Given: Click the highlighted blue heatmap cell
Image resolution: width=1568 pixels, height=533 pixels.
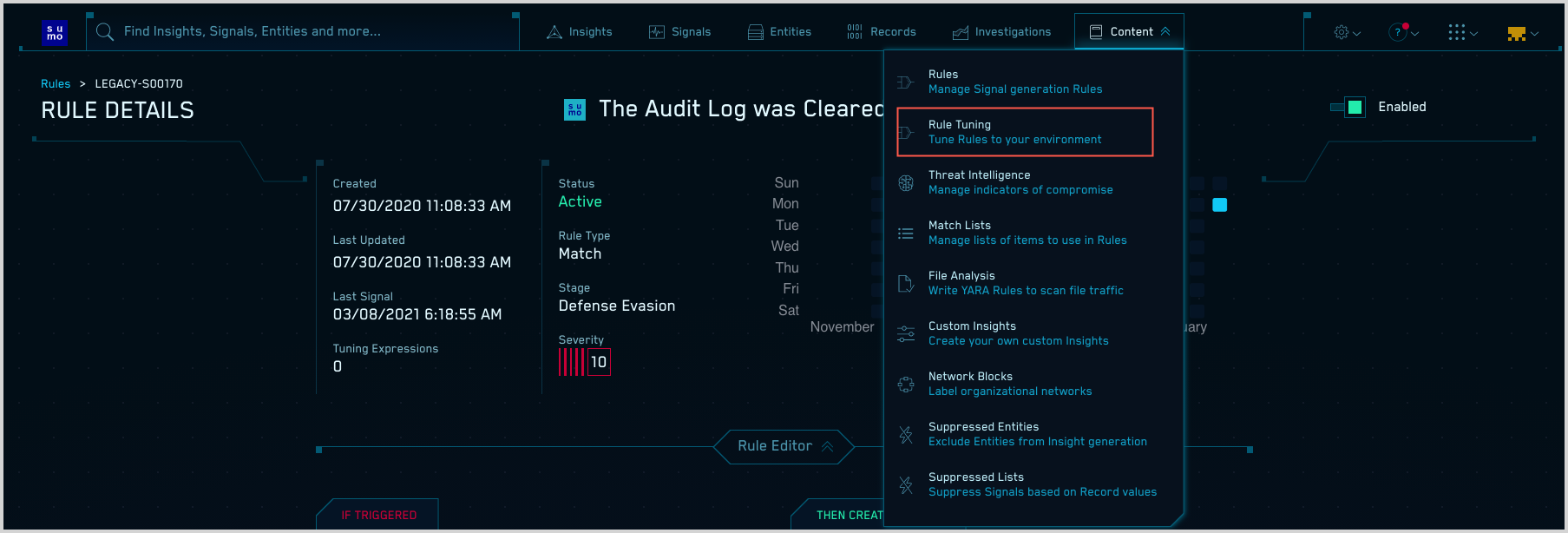Looking at the screenshot, I should pyautogui.click(x=1219, y=205).
